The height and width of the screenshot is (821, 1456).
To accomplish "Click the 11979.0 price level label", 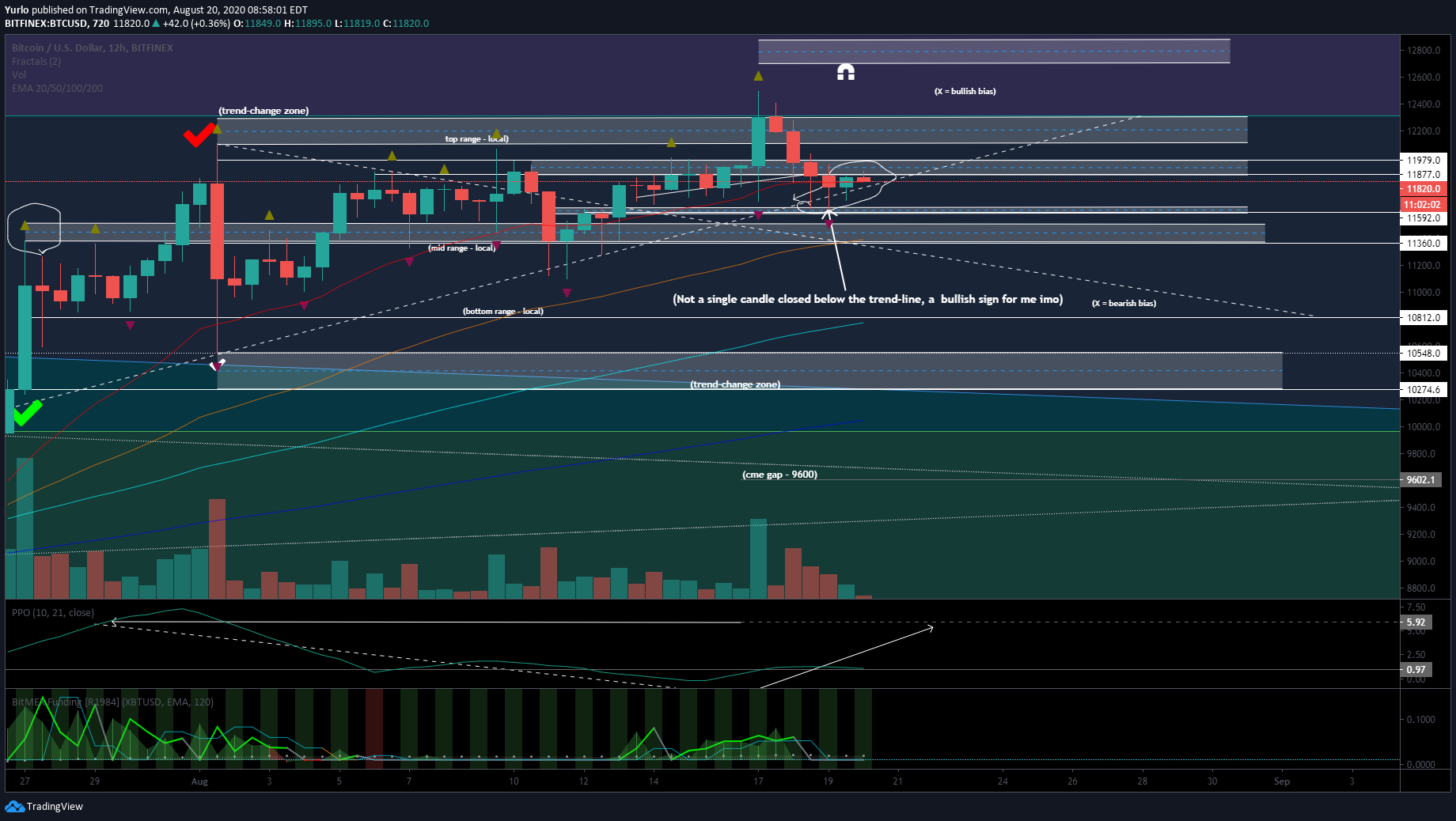I will click(1424, 161).
